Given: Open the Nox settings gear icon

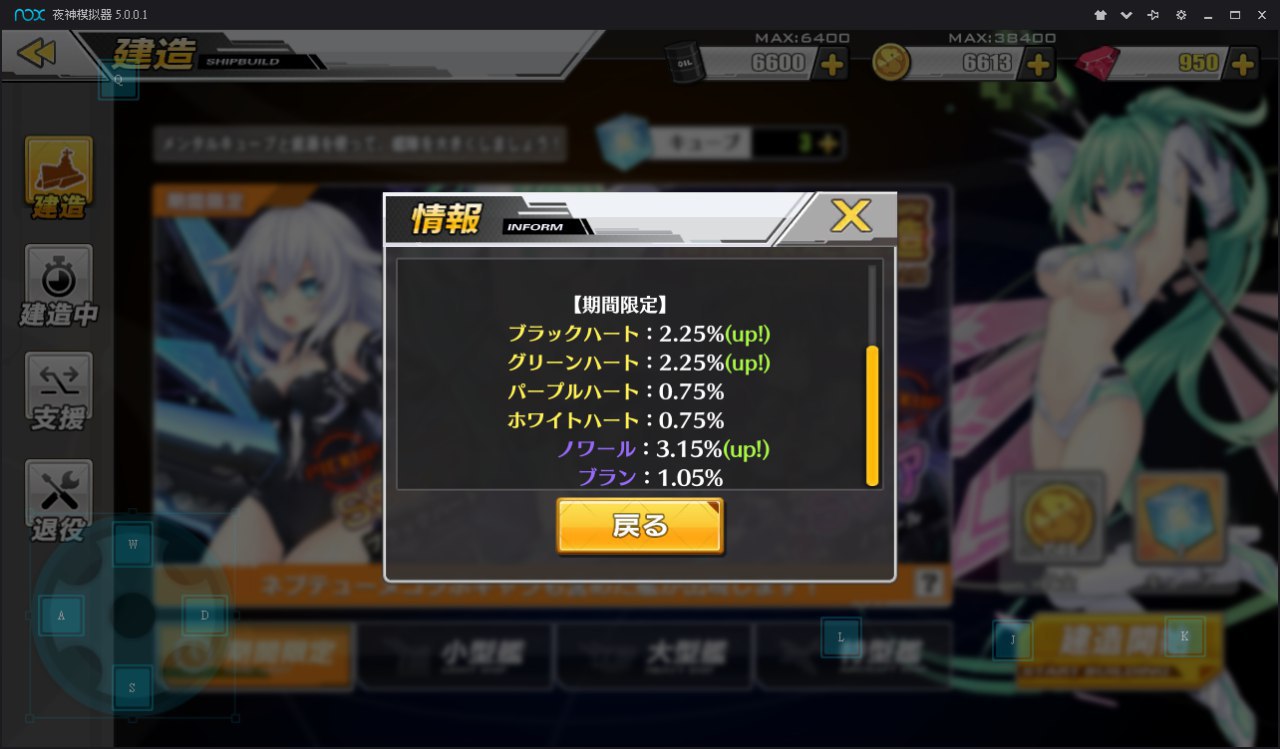Looking at the screenshot, I should (x=1181, y=15).
